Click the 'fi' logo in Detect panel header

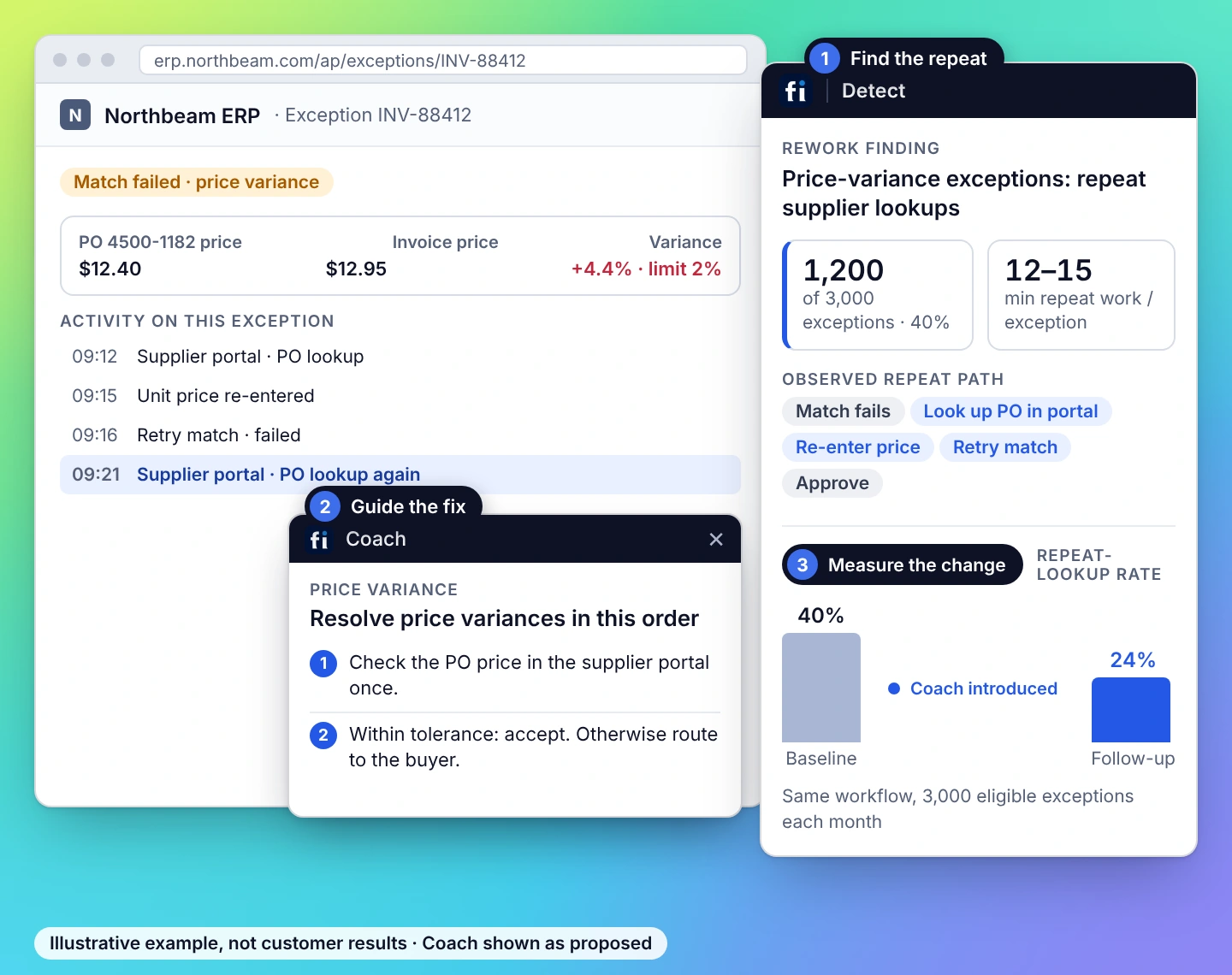click(x=795, y=91)
